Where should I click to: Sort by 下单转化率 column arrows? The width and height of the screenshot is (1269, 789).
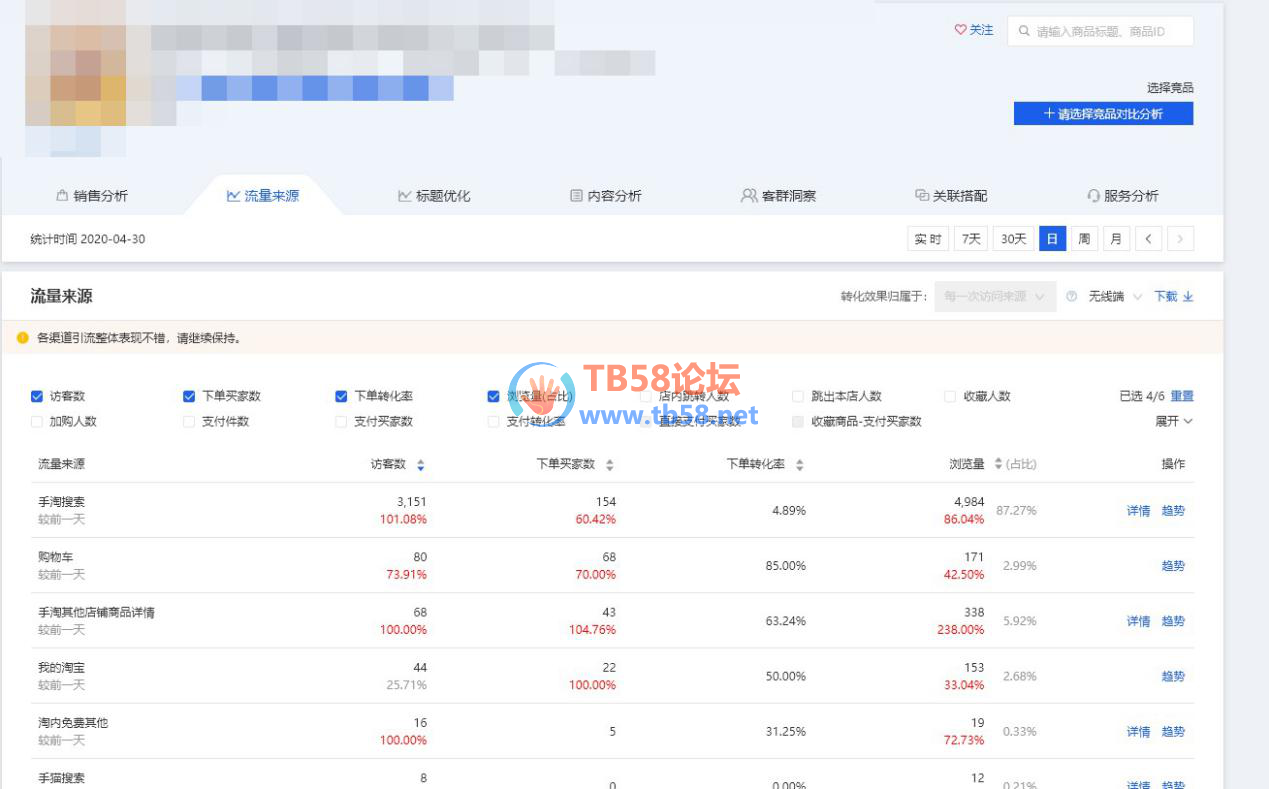(x=799, y=465)
